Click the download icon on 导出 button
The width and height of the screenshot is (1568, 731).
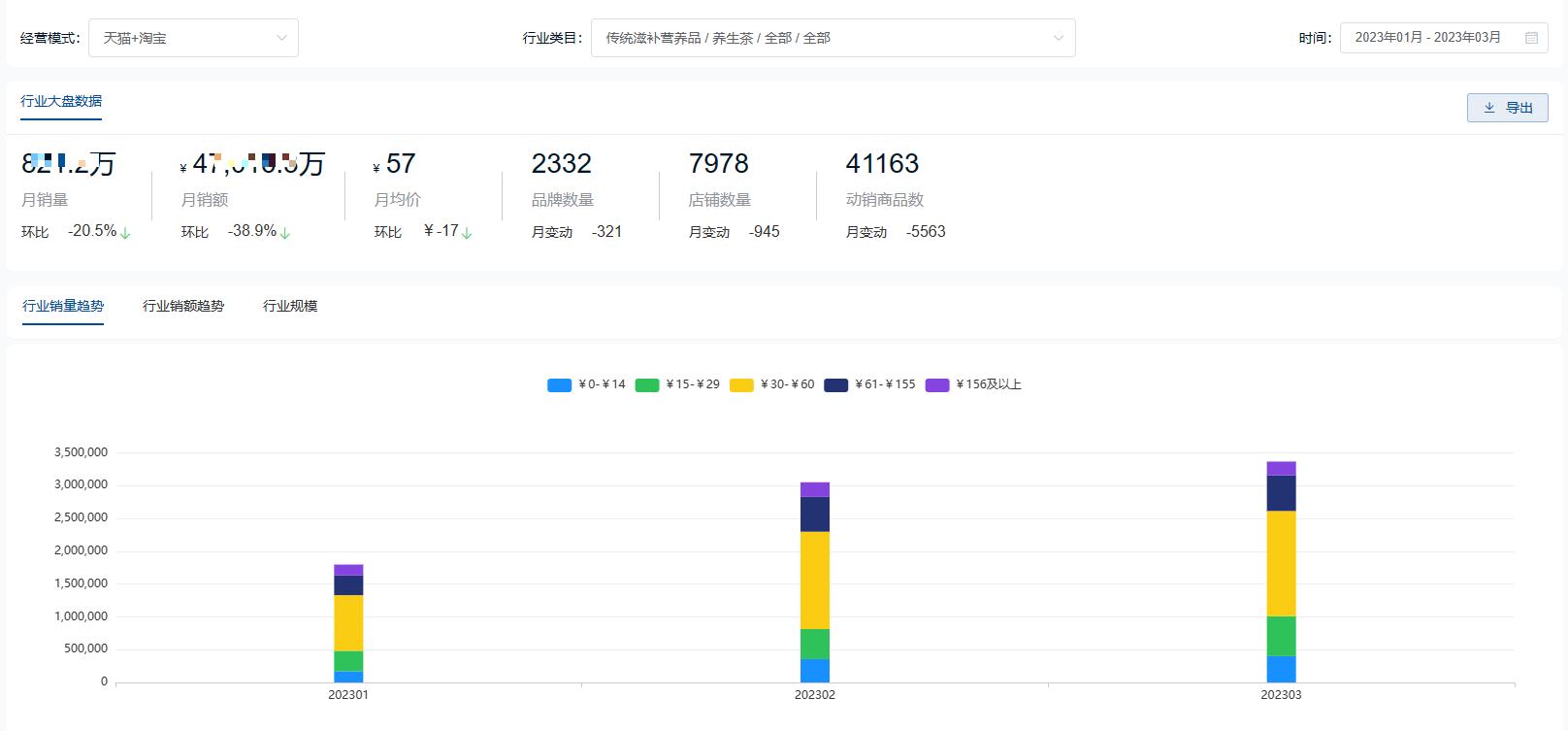[1488, 108]
